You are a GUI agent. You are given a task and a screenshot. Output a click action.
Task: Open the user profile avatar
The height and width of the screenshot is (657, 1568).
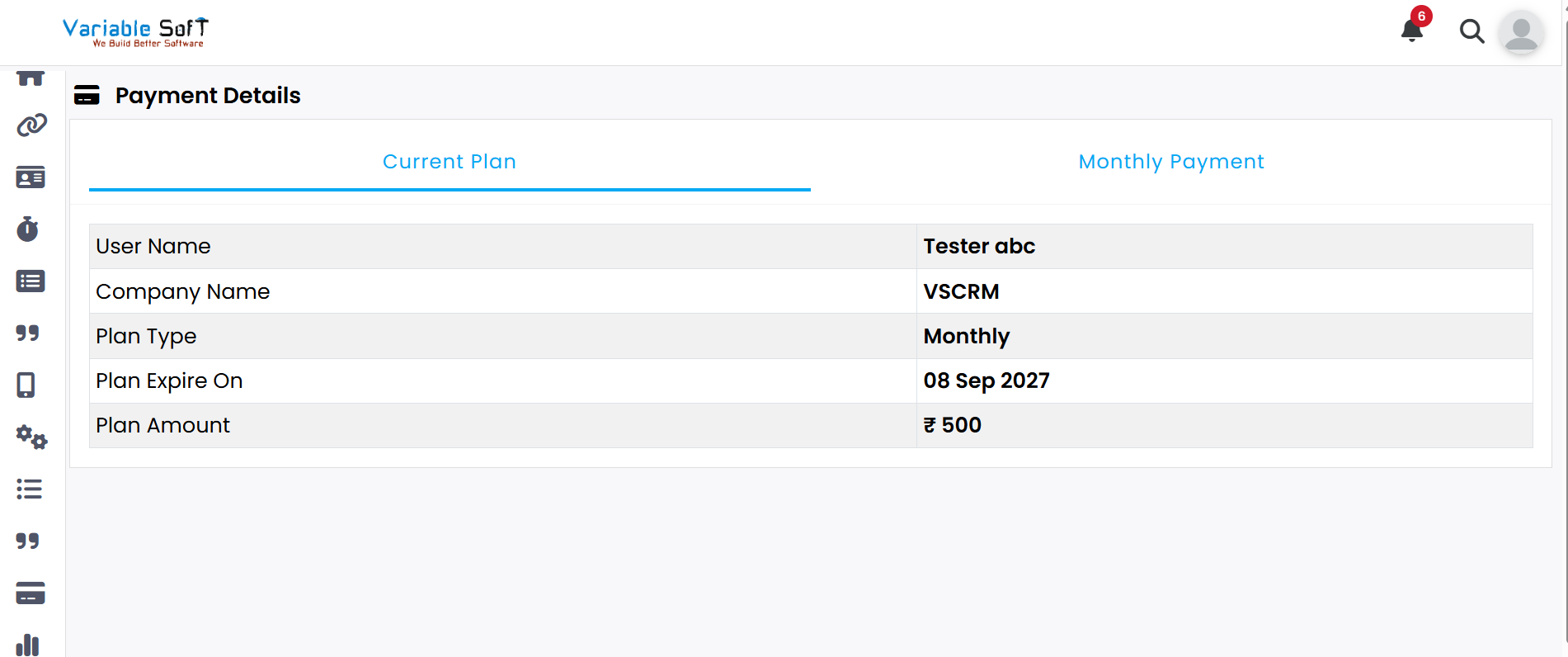pos(1521,32)
